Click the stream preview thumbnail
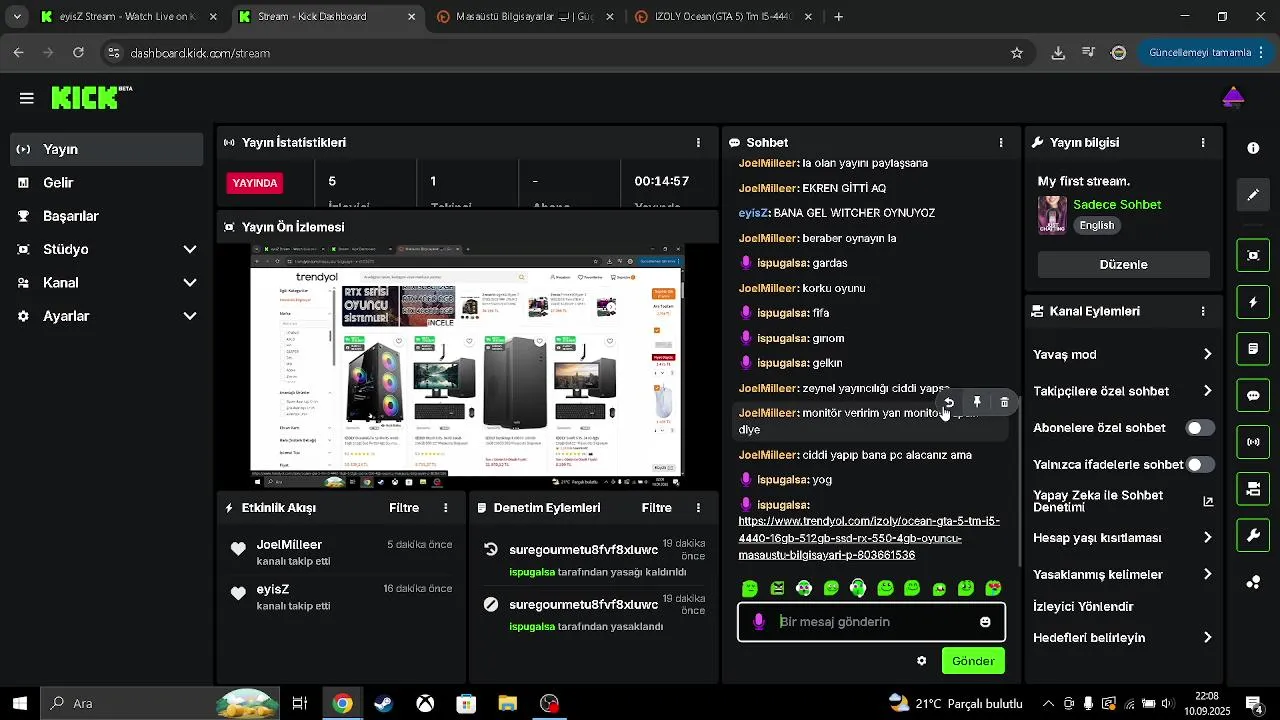Image resolution: width=1280 pixels, height=720 pixels. point(467,365)
